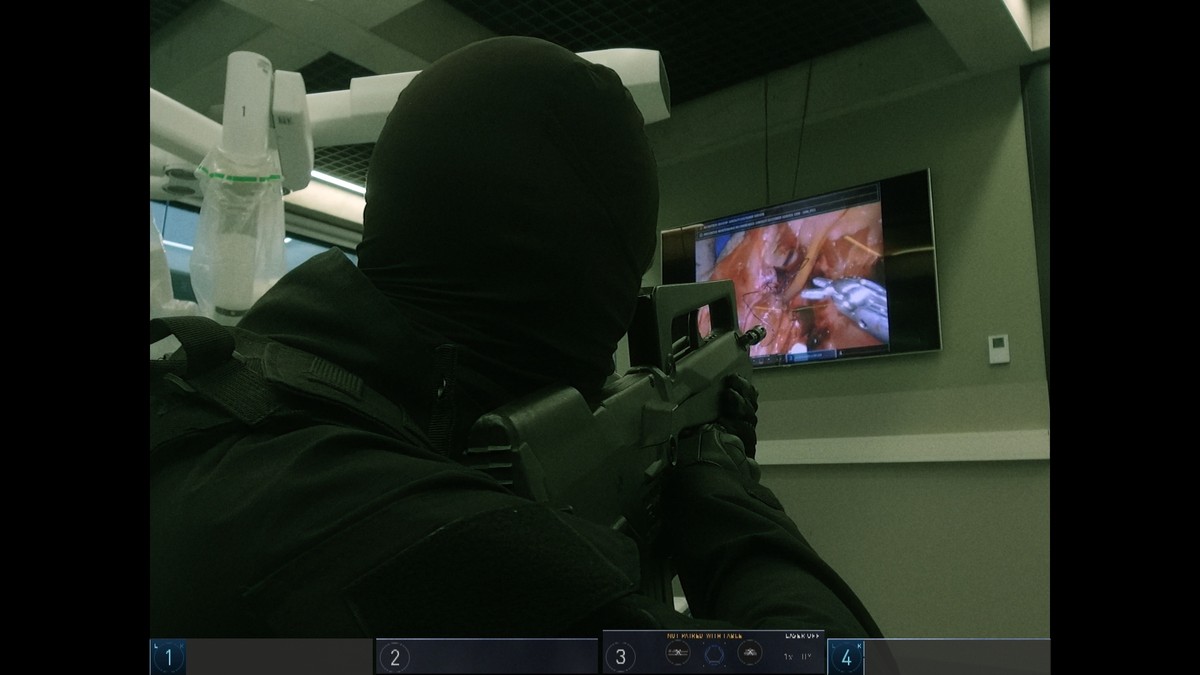Select arm 2 number indicator

[x=395, y=657]
